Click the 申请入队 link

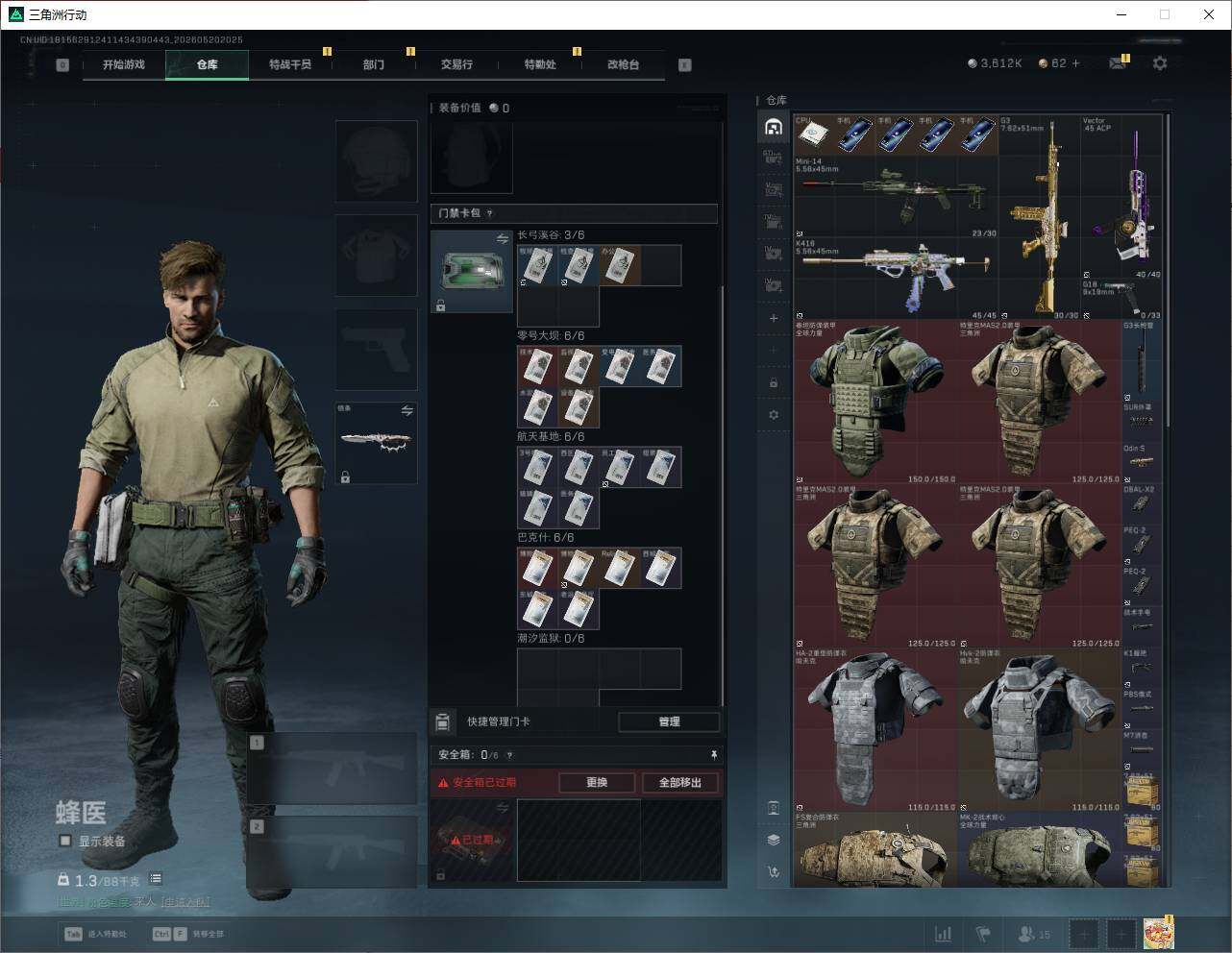[185, 902]
